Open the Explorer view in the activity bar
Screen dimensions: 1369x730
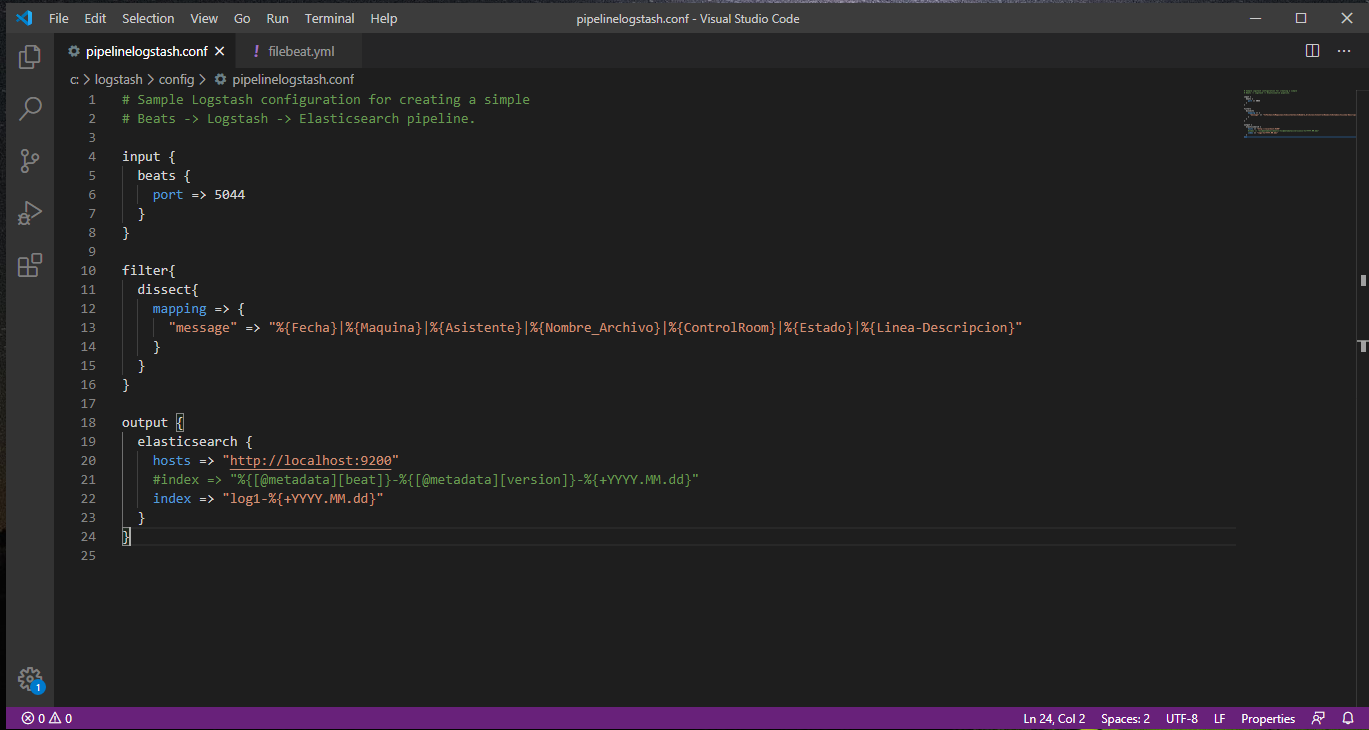30,57
